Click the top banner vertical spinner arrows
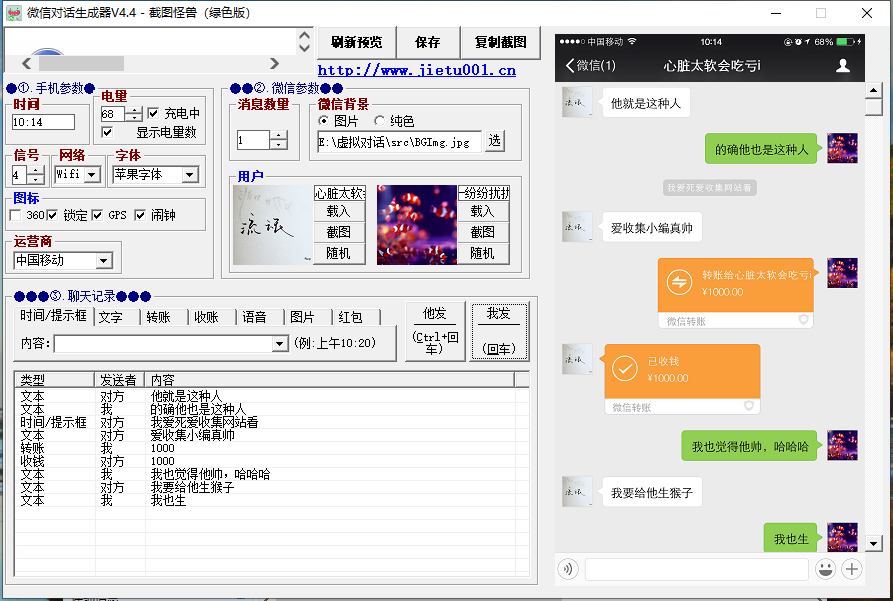The image size is (893, 601). click(x=304, y=42)
